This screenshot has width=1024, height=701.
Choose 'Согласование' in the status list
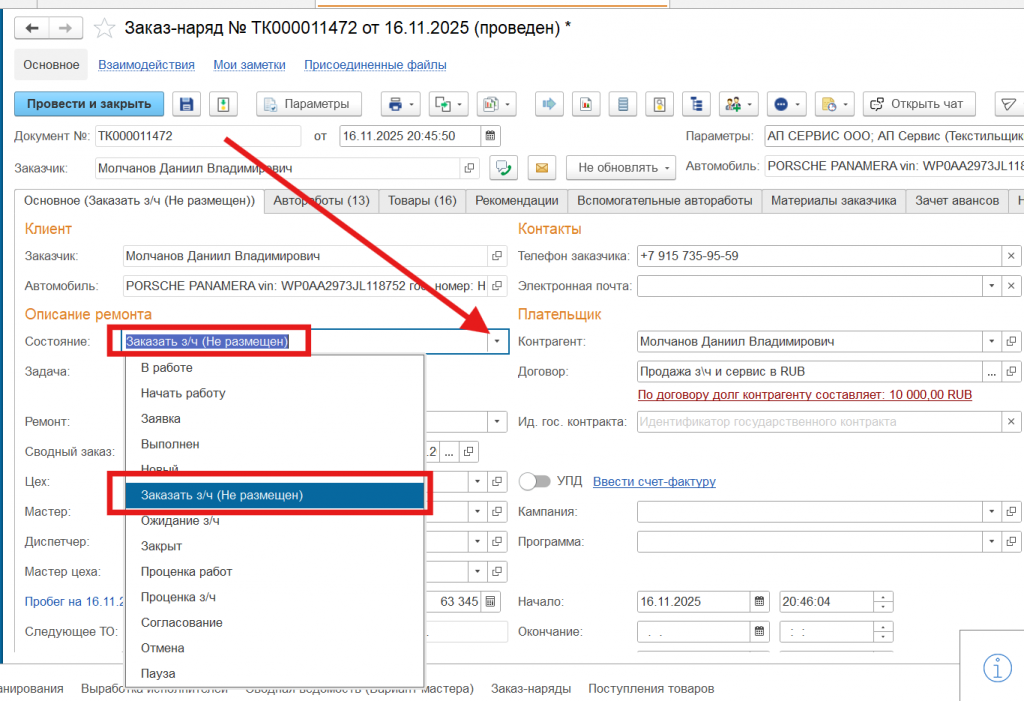pyautogui.click(x=181, y=622)
